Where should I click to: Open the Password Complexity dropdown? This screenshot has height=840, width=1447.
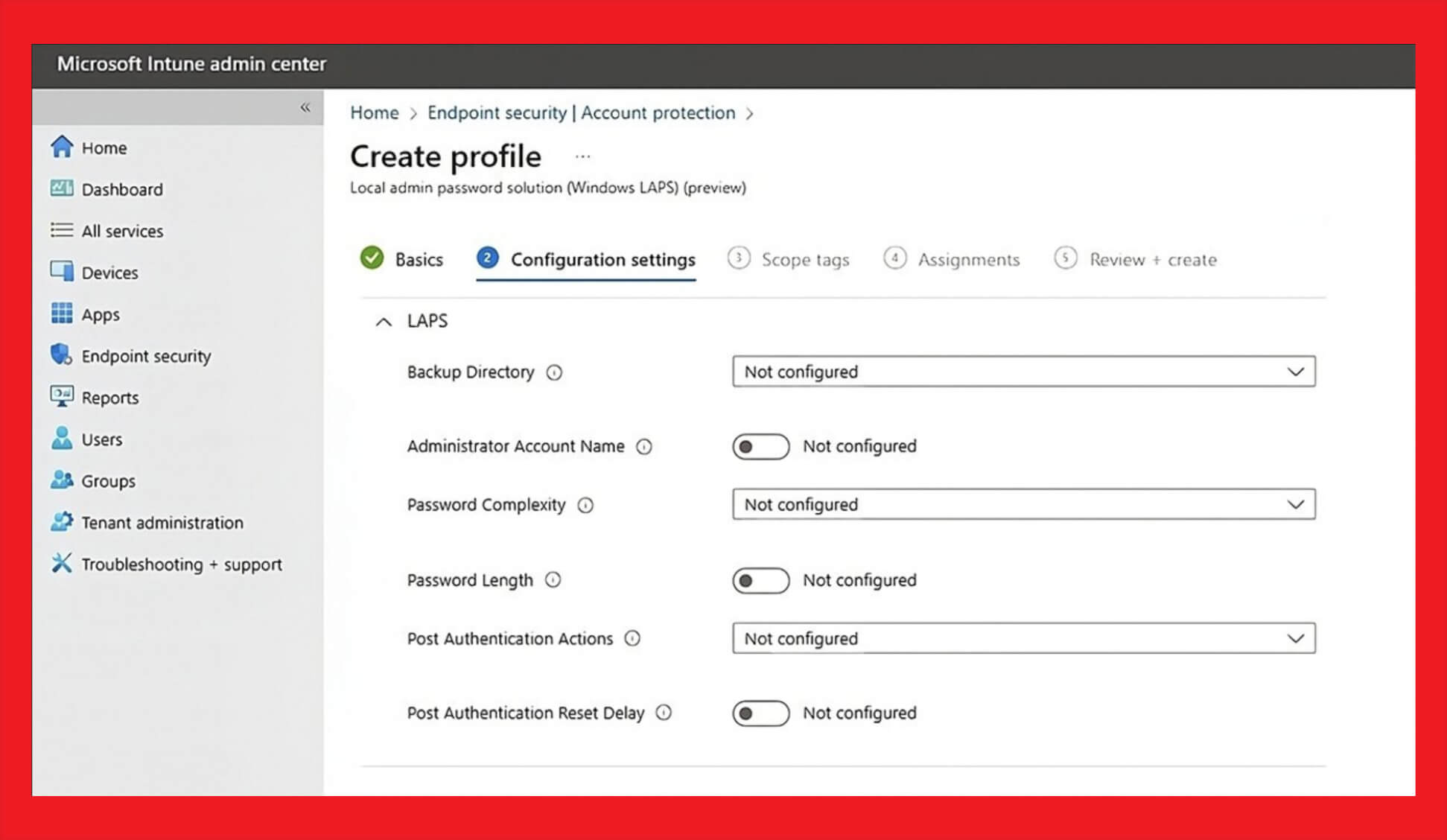1024,504
